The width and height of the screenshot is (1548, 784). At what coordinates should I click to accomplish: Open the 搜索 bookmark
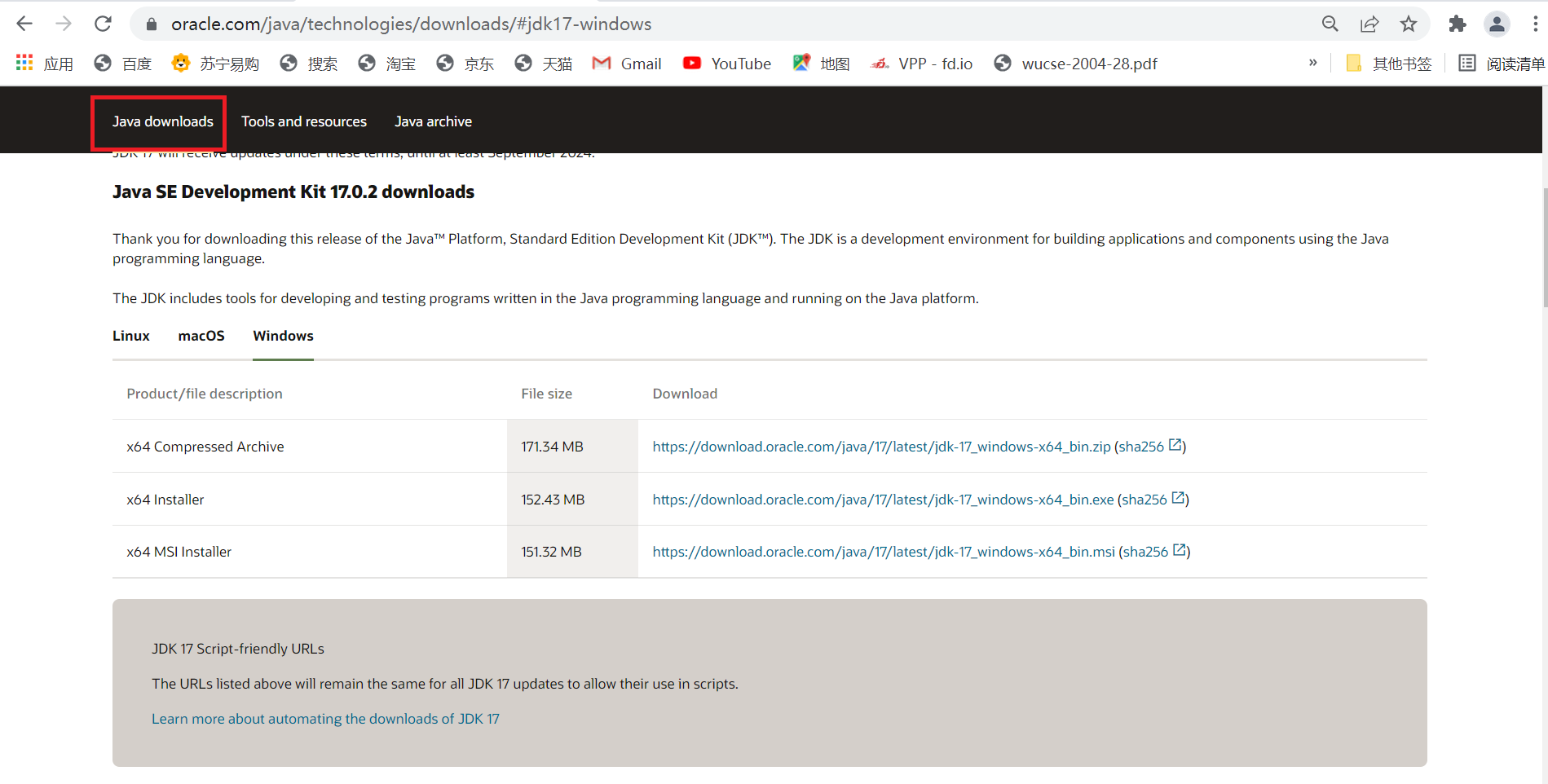click(308, 64)
